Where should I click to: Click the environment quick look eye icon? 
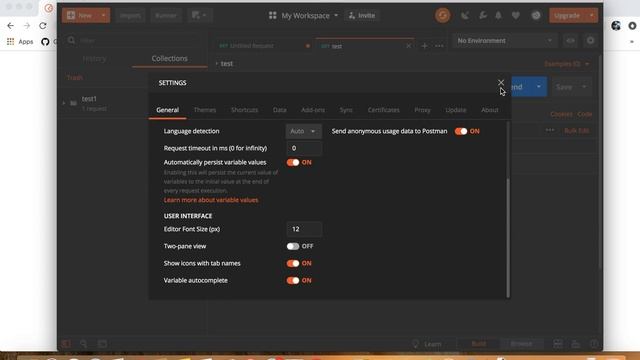[571, 40]
